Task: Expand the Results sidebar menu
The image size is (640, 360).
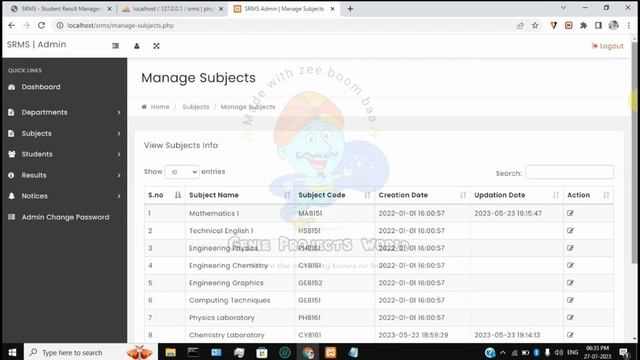Action: (119, 175)
